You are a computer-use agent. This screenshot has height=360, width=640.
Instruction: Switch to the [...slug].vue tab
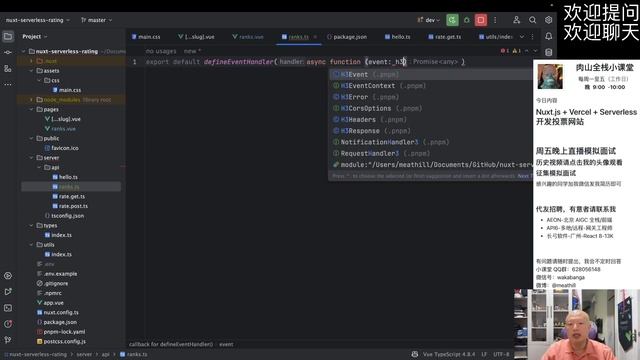pos(196,37)
